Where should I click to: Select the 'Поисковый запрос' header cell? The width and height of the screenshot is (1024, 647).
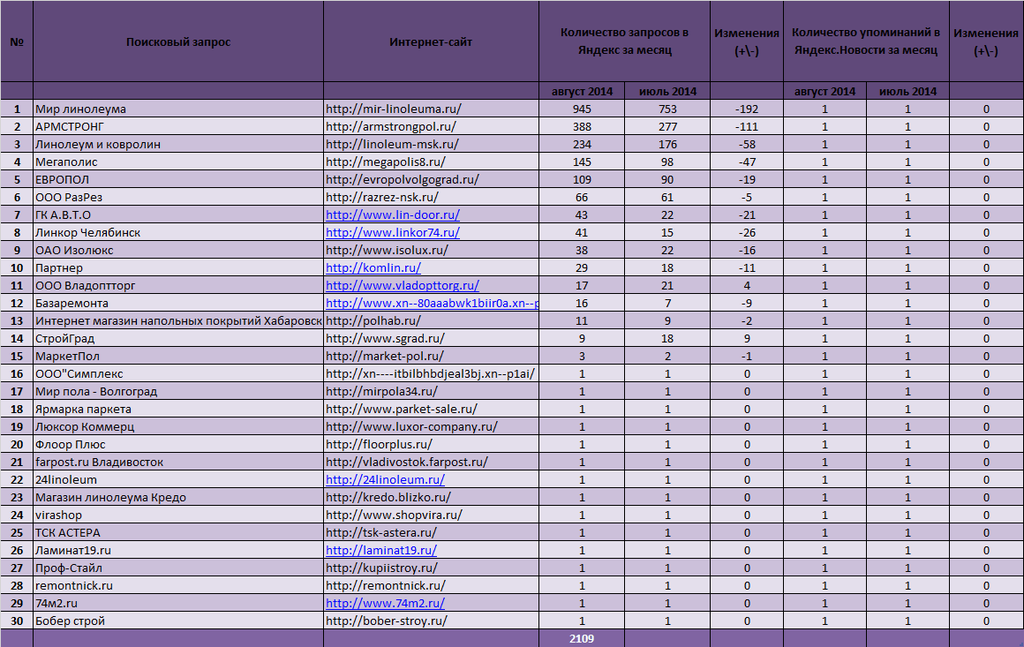(178, 42)
